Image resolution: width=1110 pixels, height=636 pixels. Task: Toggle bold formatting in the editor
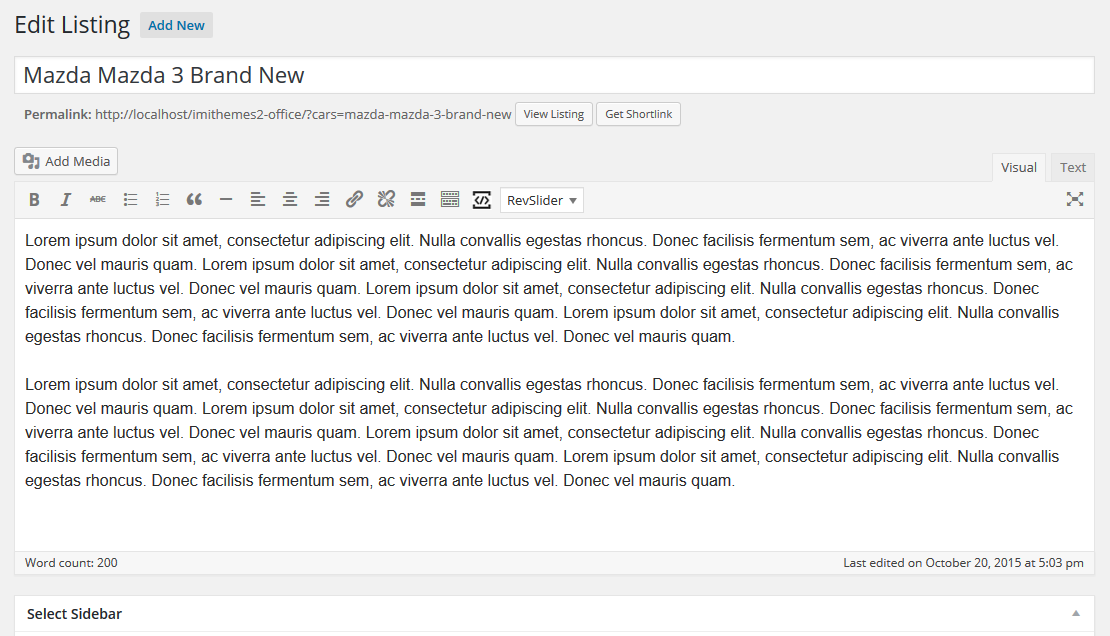34,200
